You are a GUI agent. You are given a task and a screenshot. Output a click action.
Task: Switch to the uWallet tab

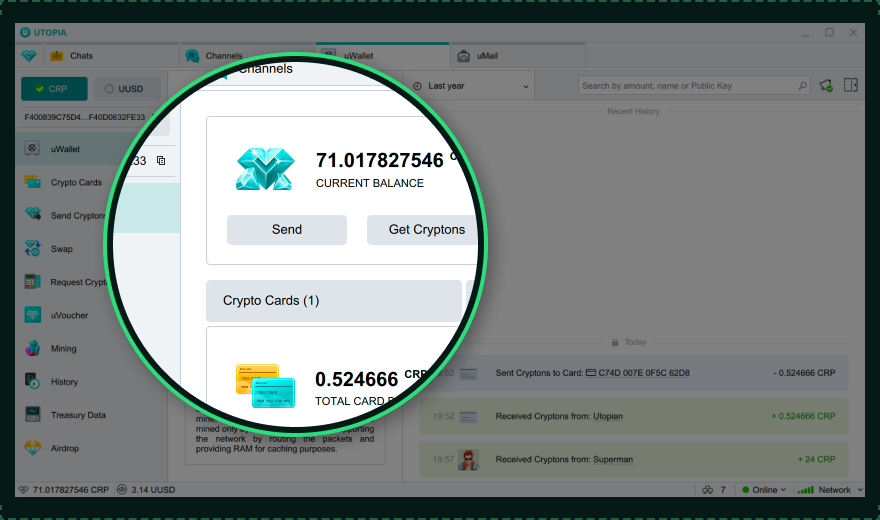coord(382,56)
